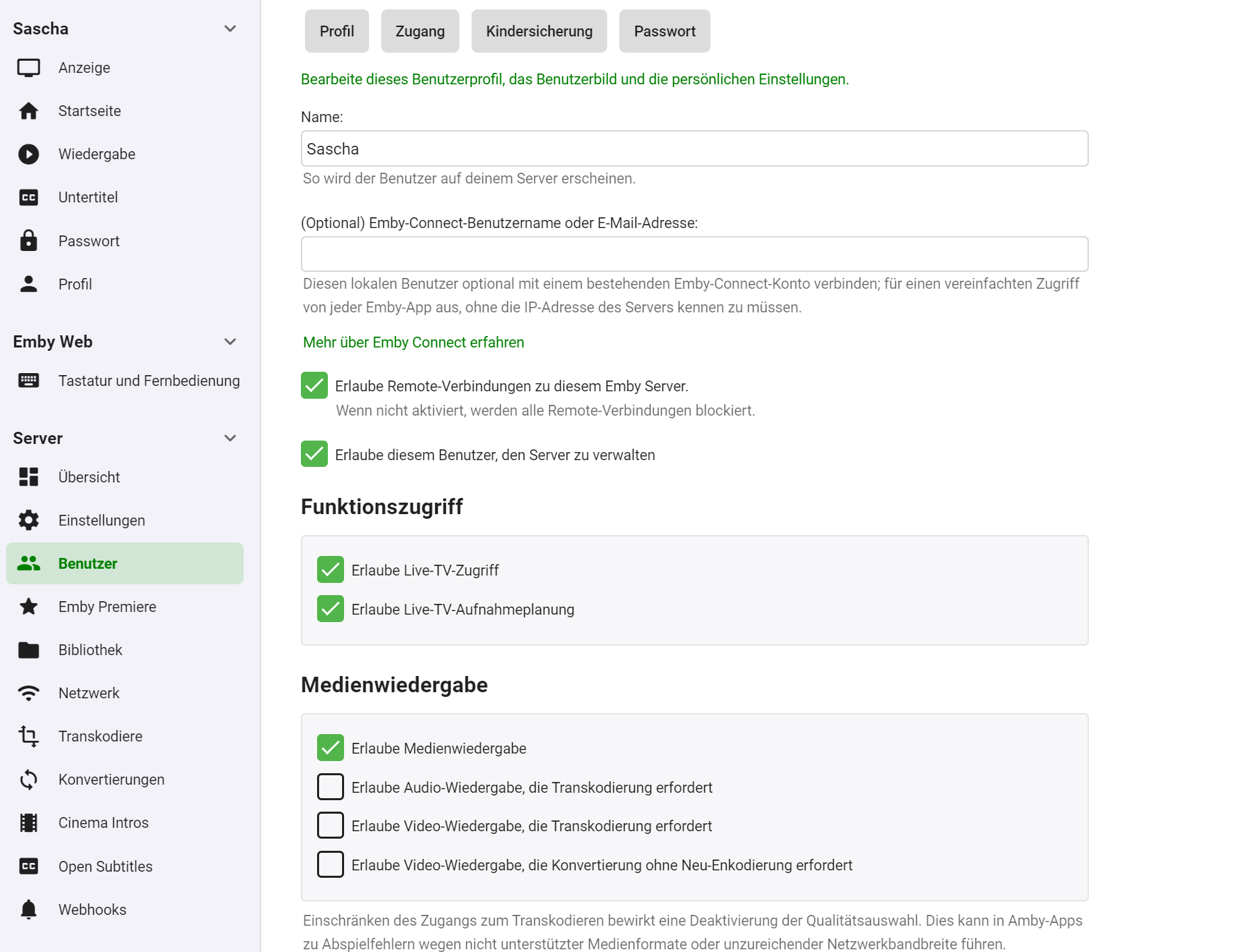Click the Netzwerk wifi icon
1240x952 pixels.
(x=28, y=693)
